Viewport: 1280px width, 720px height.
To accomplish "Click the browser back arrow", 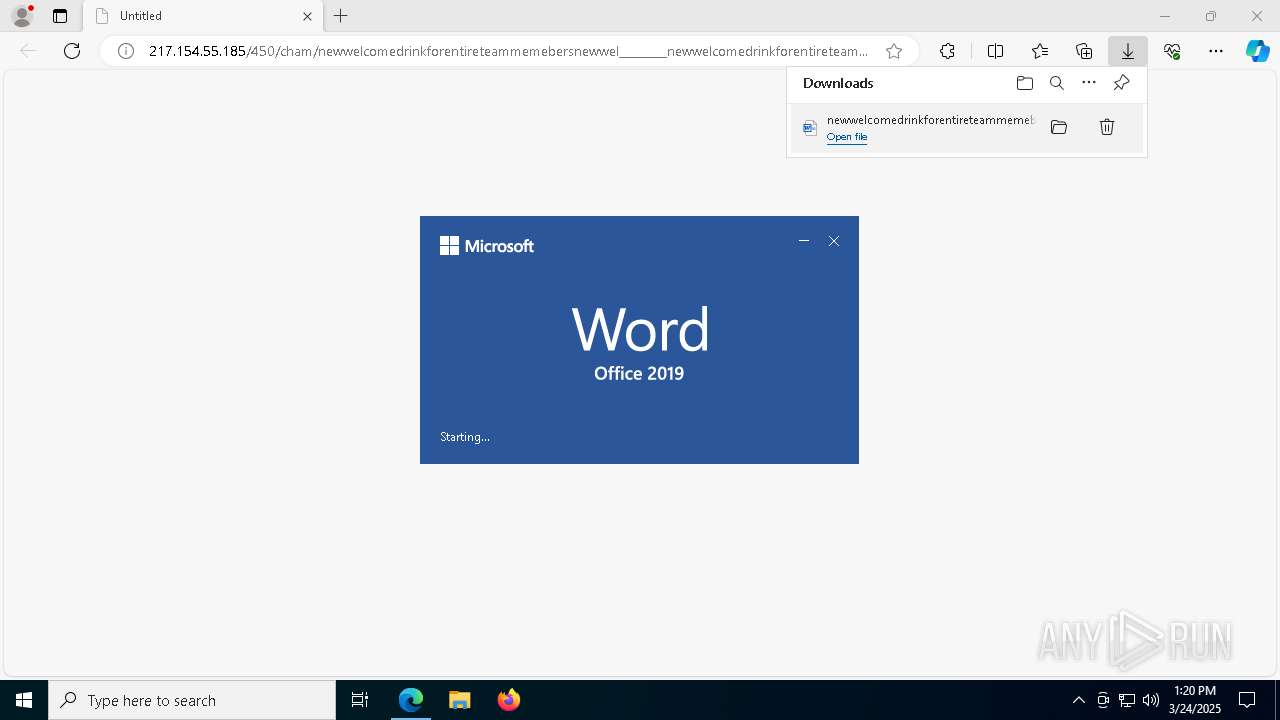I will (x=28, y=51).
